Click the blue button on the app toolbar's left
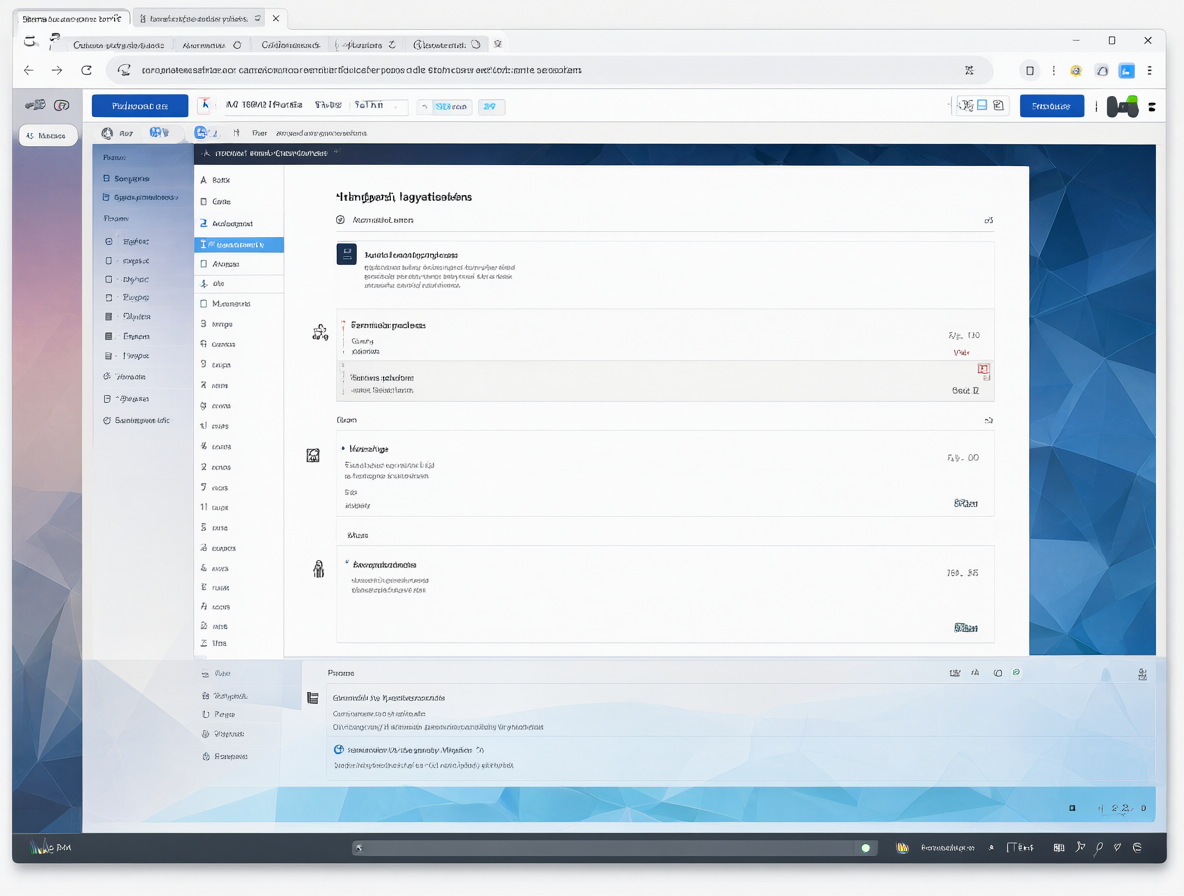 click(140, 106)
